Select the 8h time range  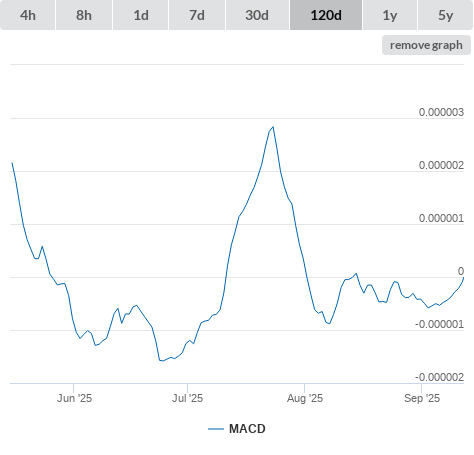(x=84, y=15)
